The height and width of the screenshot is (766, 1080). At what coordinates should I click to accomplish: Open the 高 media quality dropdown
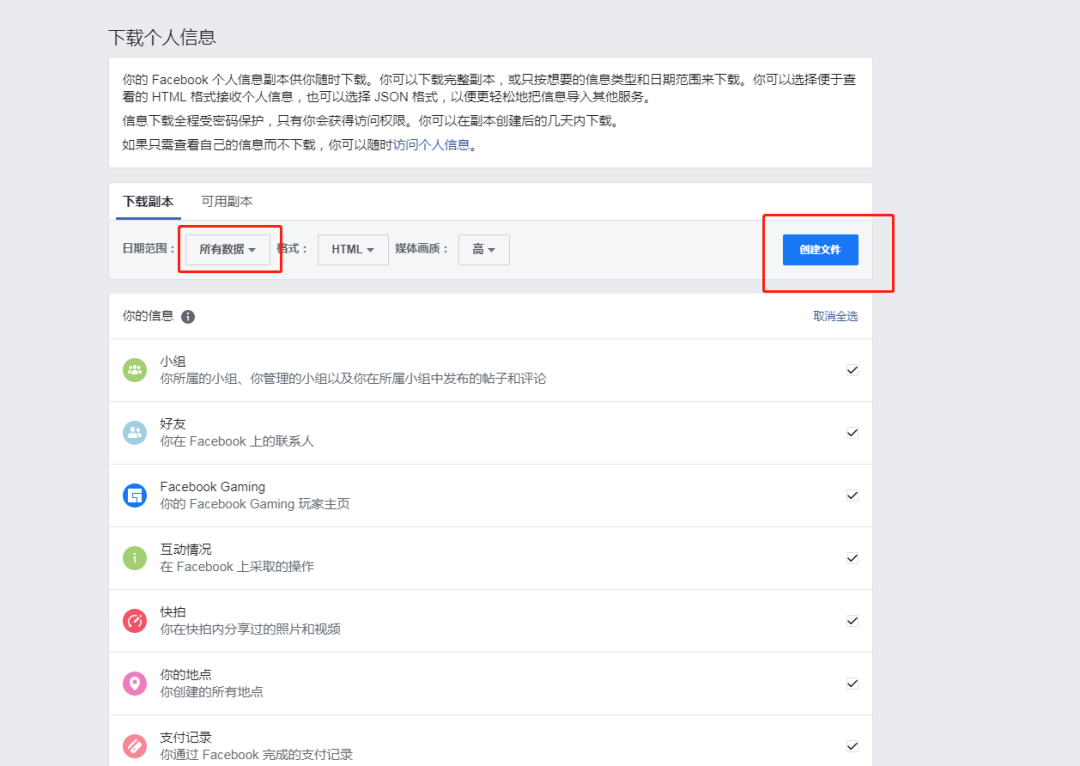pyautogui.click(x=484, y=249)
